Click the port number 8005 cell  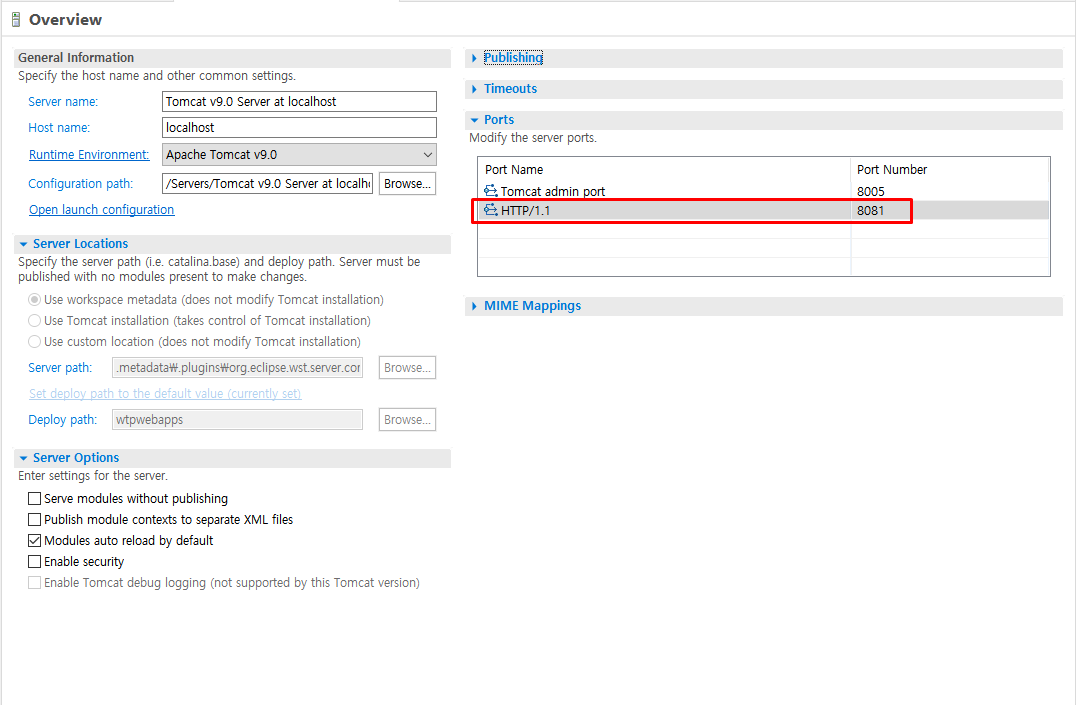pos(950,191)
